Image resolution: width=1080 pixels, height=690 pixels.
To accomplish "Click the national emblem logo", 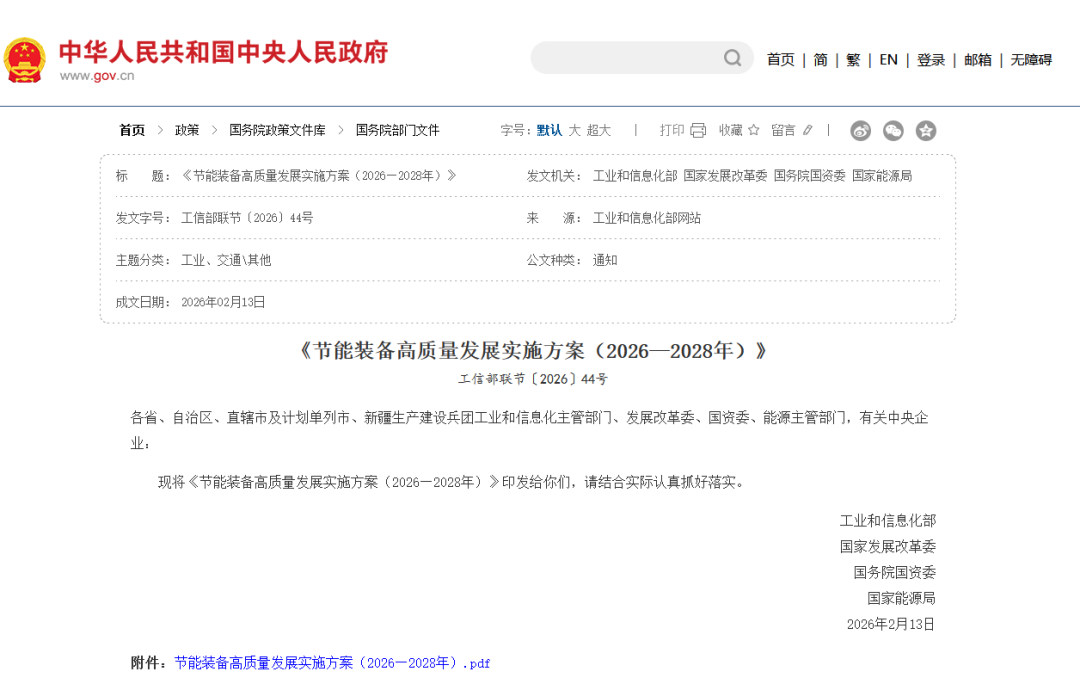I will pyautogui.click(x=24, y=59).
